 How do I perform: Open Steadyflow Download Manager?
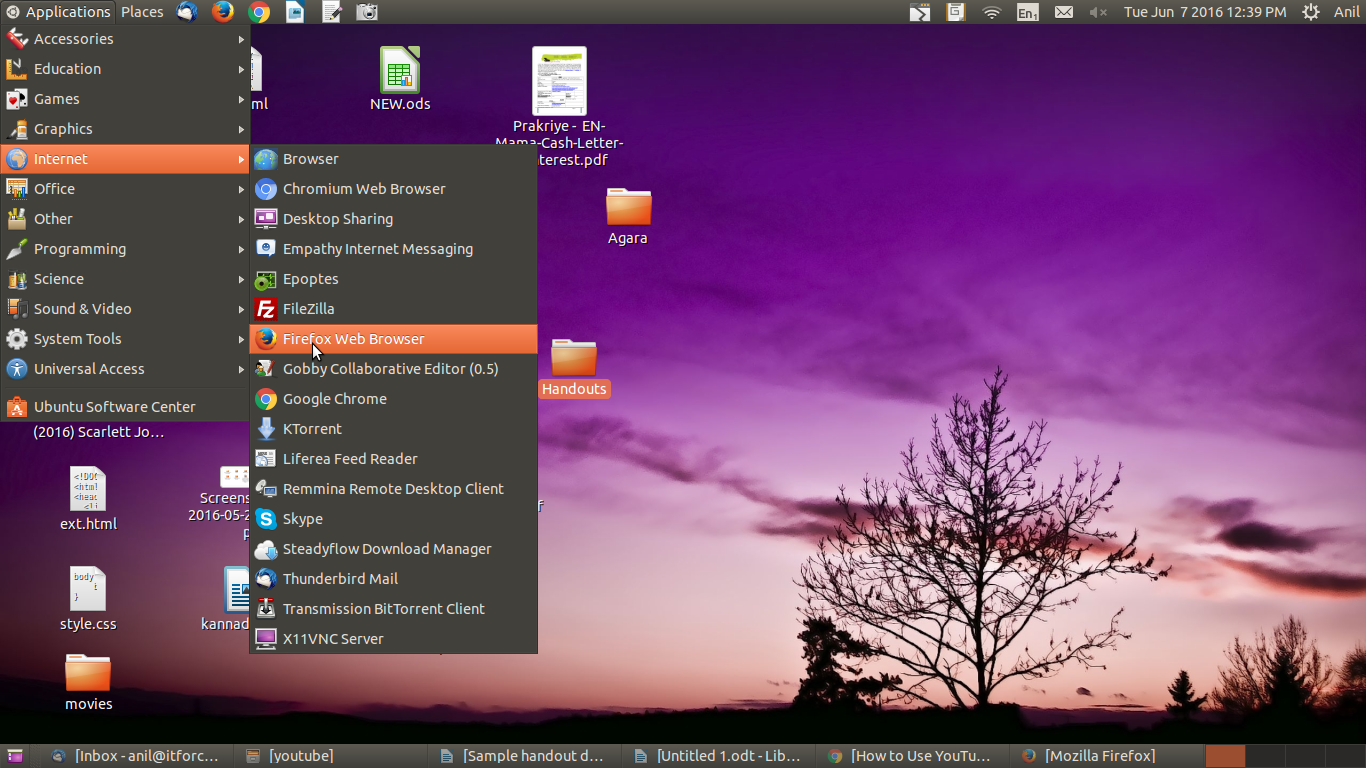pyautogui.click(x=393, y=549)
